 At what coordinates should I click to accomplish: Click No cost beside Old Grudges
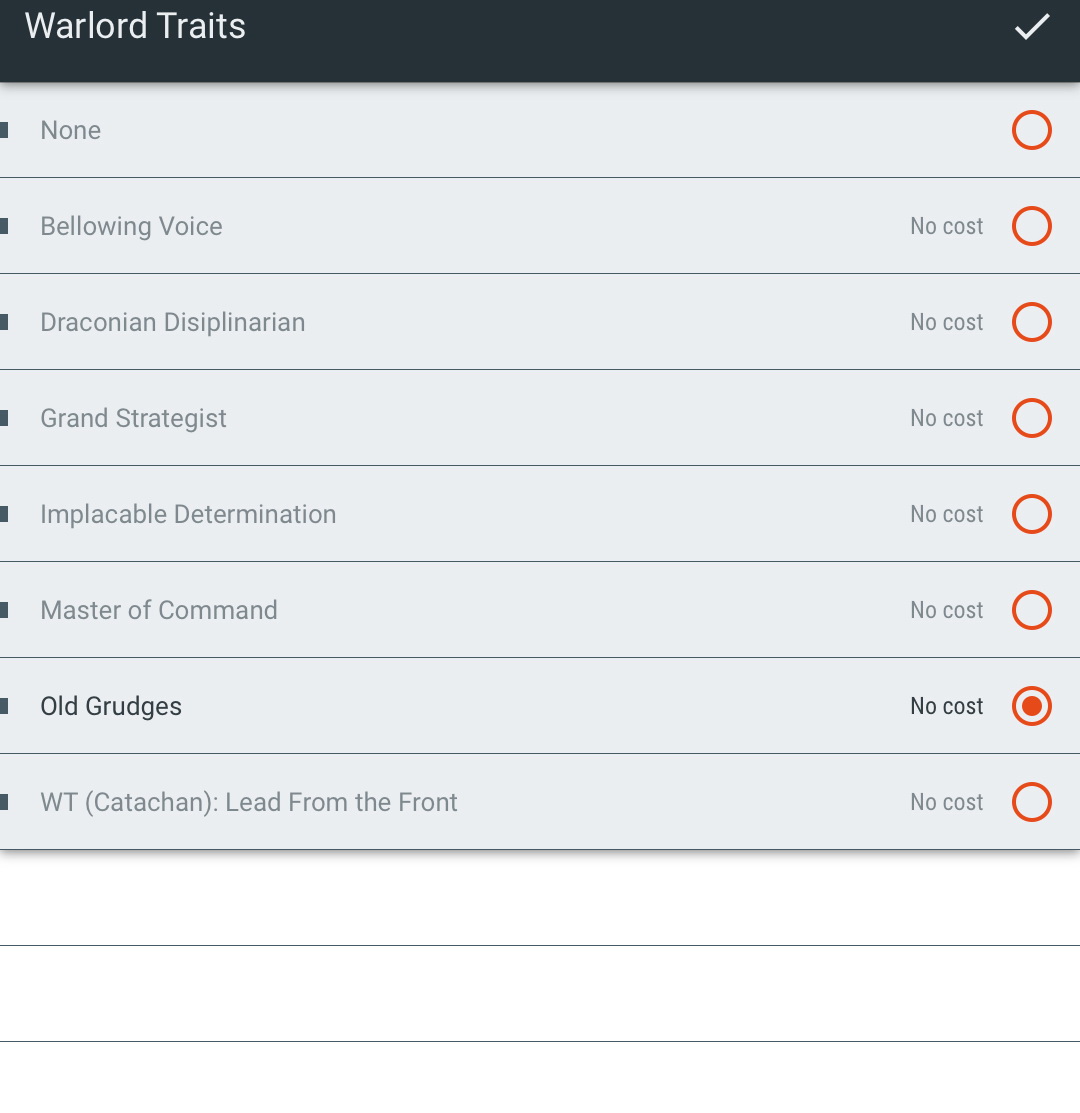[x=947, y=706]
